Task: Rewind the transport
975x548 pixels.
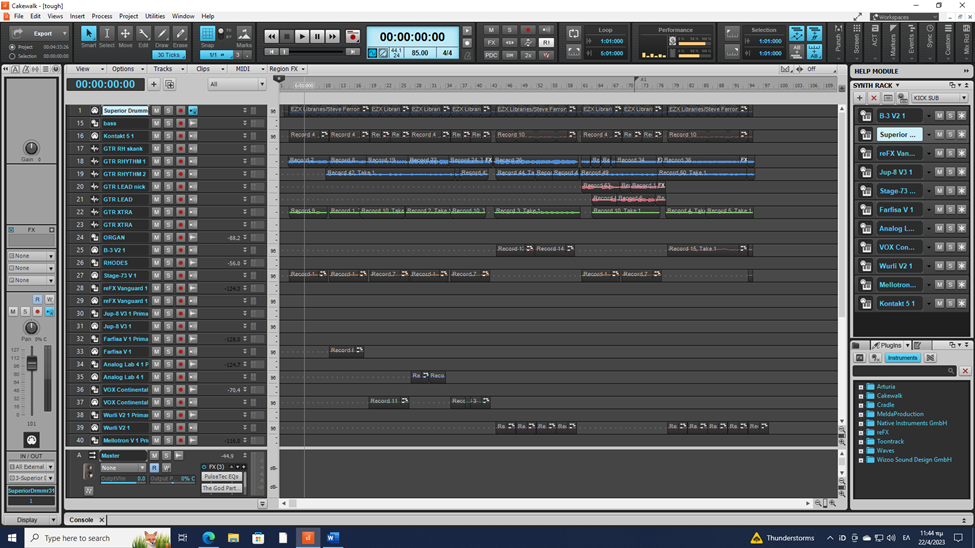Action: [x=272, y=37]
